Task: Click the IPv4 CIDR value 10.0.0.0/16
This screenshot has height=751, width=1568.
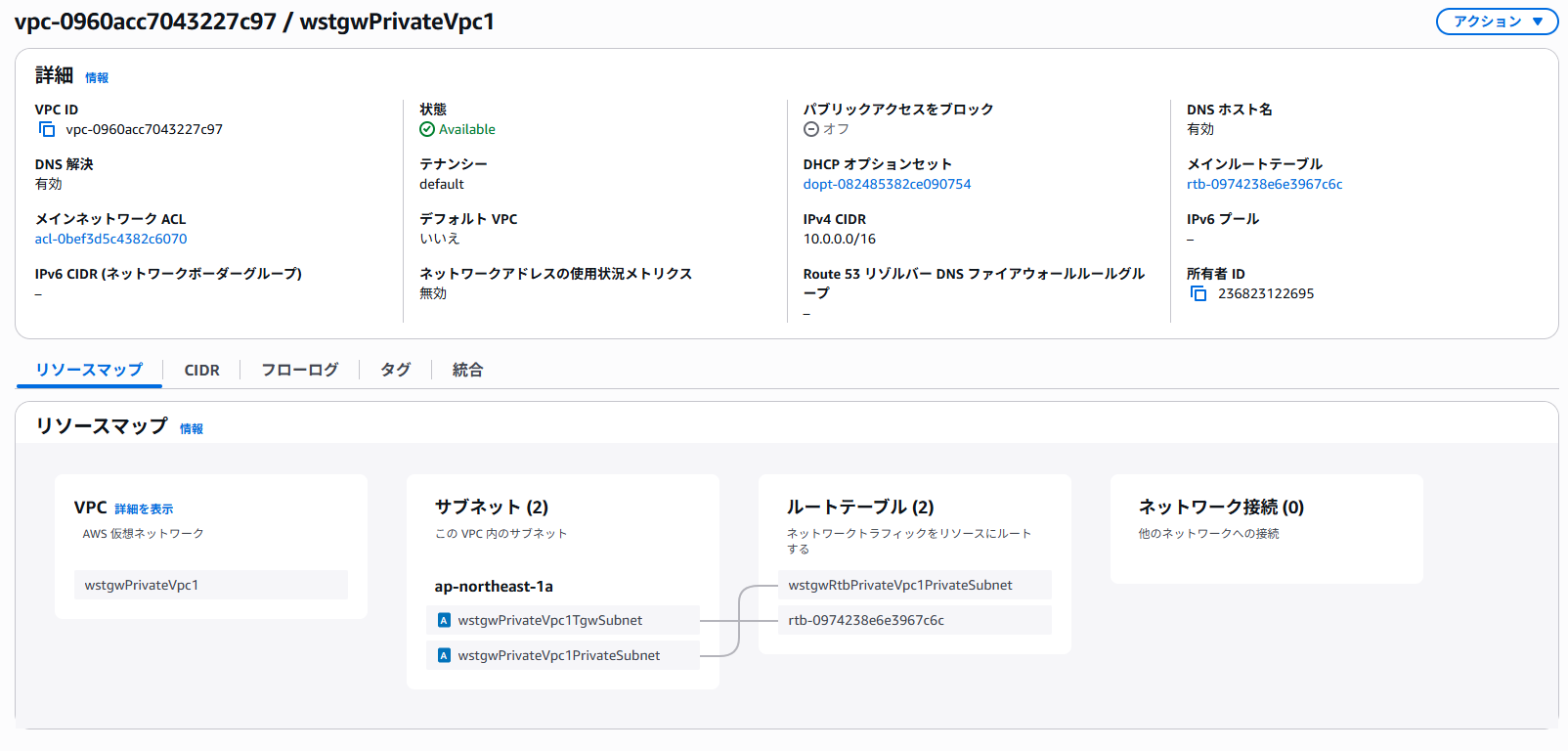Action: [840, 239]
